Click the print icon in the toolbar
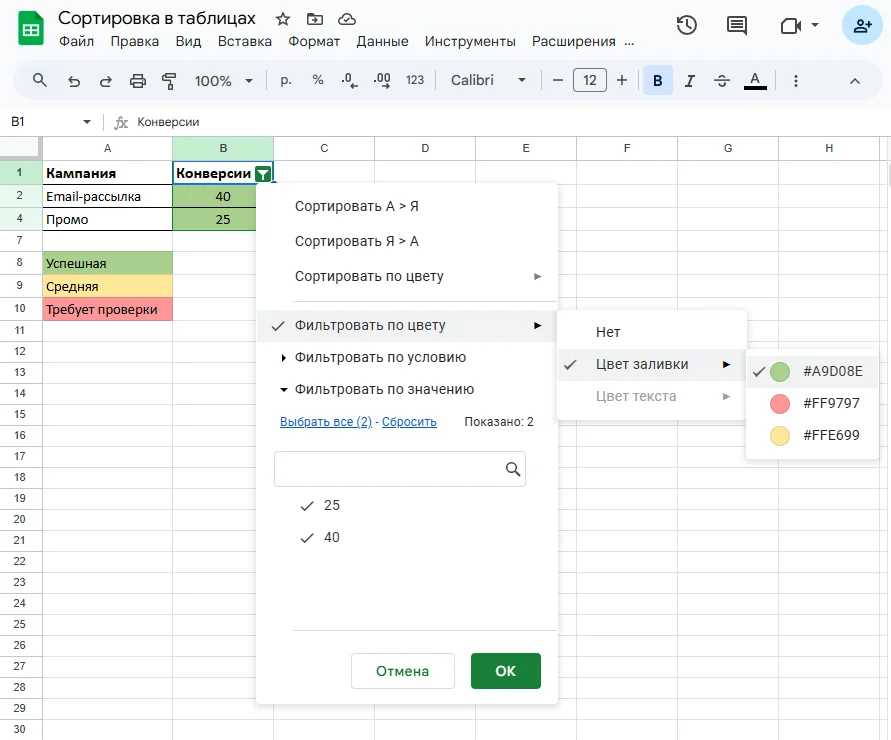Viewport: 891px width, 740px height. coord(138,81)
